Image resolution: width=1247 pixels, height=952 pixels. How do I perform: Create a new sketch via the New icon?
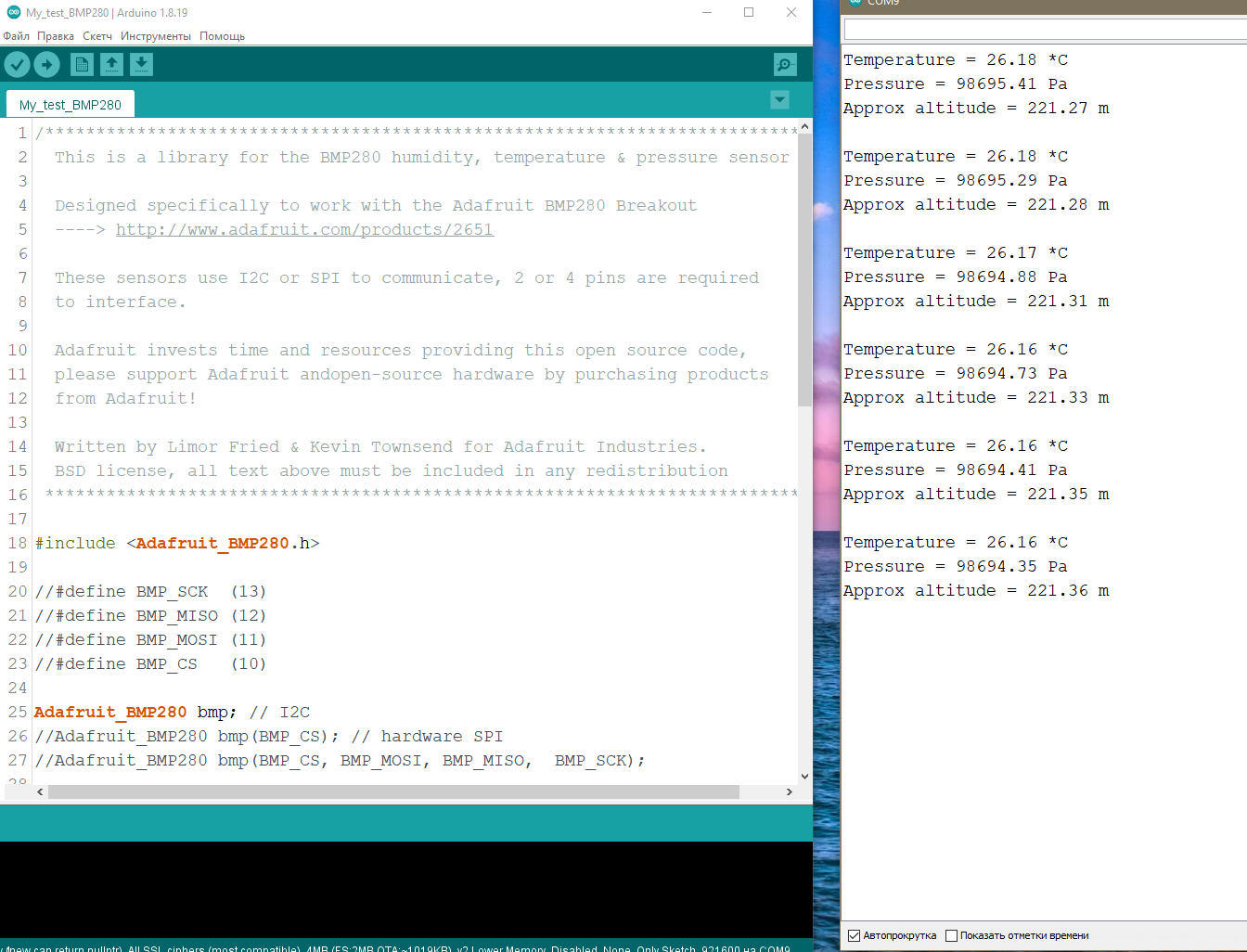pos(82,64)
